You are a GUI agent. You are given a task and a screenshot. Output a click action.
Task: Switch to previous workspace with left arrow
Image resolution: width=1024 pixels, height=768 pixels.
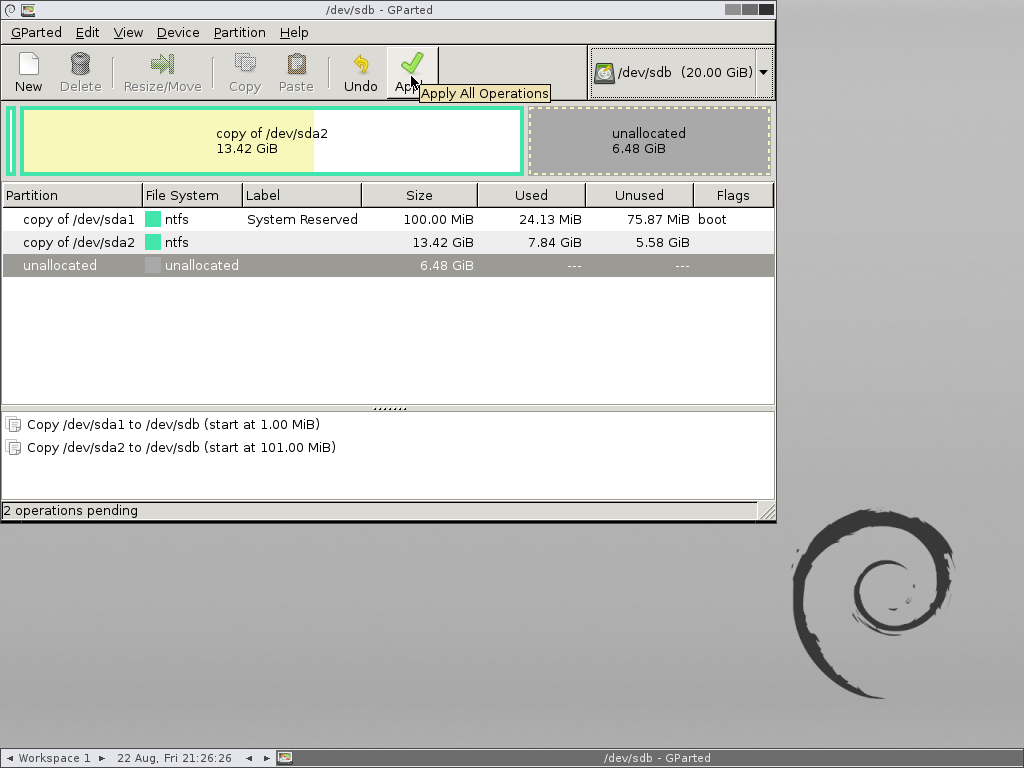click(10, 758)
